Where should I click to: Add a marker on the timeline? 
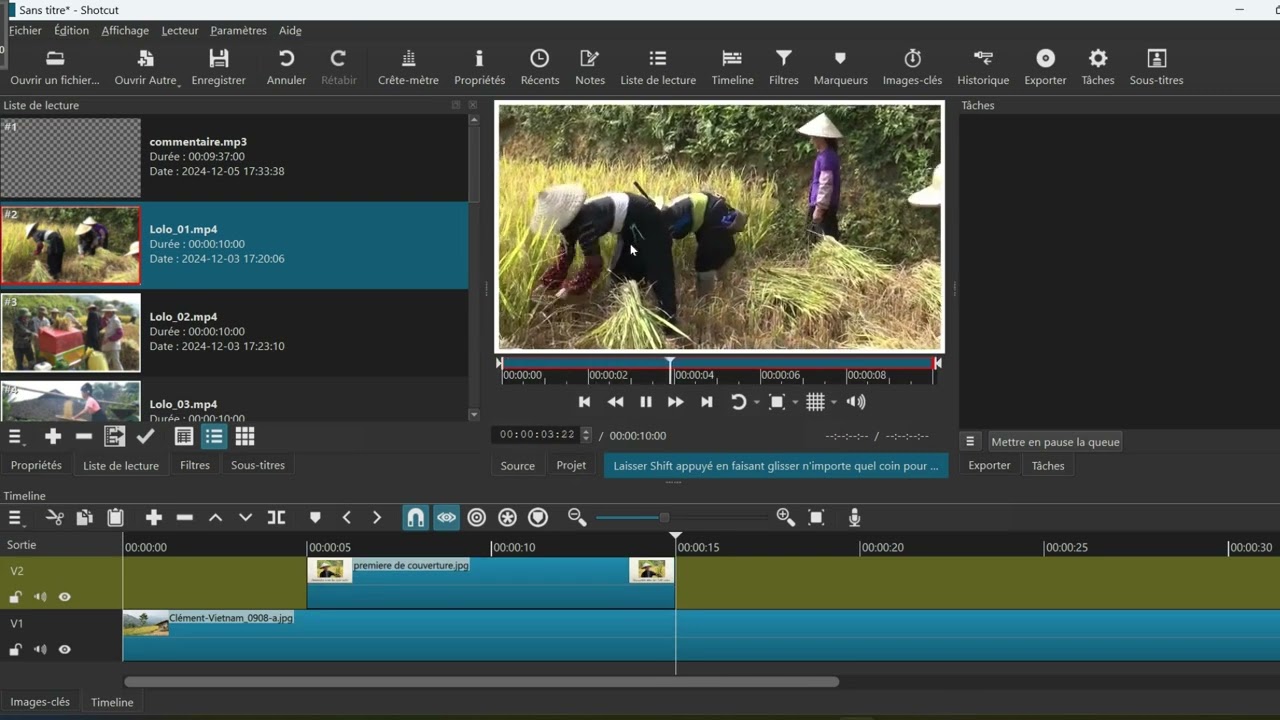(315, 517)
